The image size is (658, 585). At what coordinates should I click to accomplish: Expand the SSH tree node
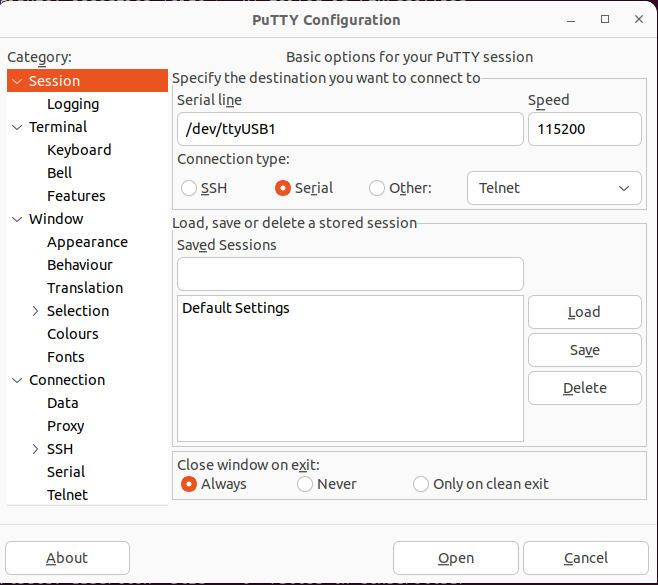36,449
